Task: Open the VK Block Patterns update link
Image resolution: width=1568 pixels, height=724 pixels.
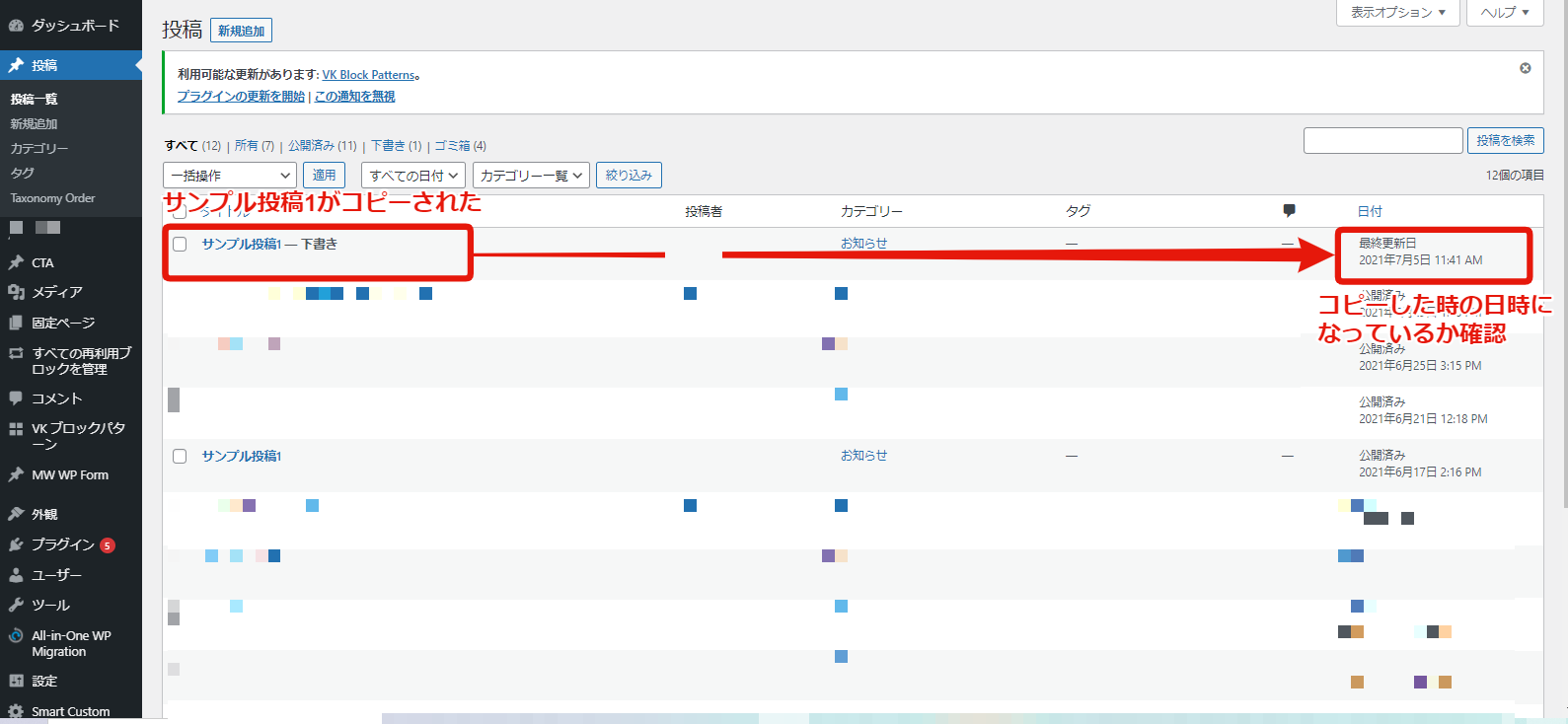Action: [368, 74]
